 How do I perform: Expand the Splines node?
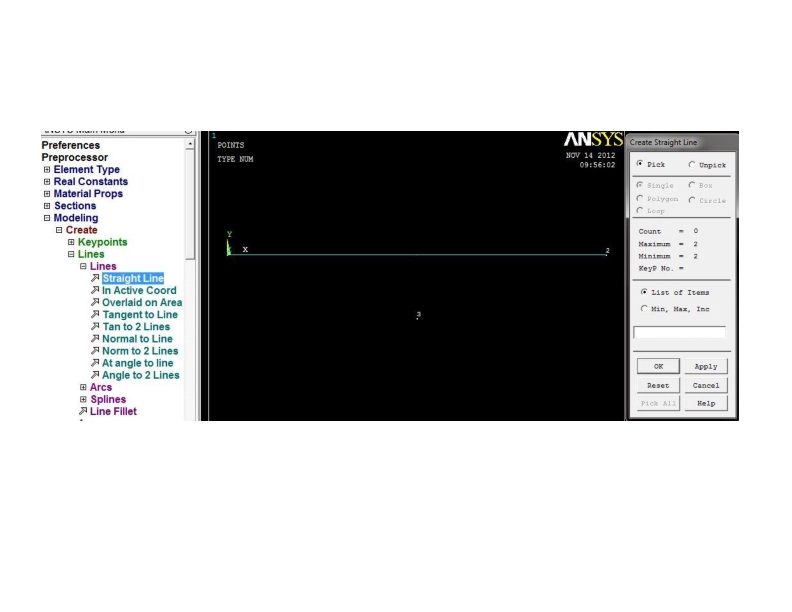83,399
